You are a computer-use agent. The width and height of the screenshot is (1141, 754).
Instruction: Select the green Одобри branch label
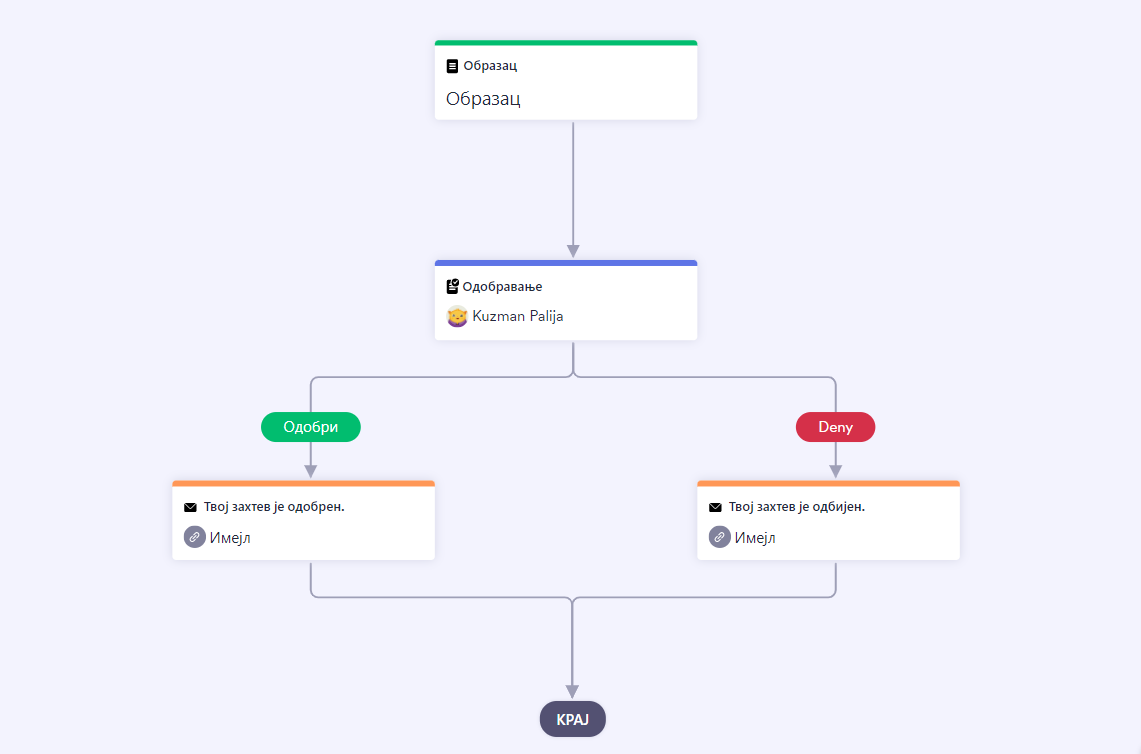click(311, 427)
